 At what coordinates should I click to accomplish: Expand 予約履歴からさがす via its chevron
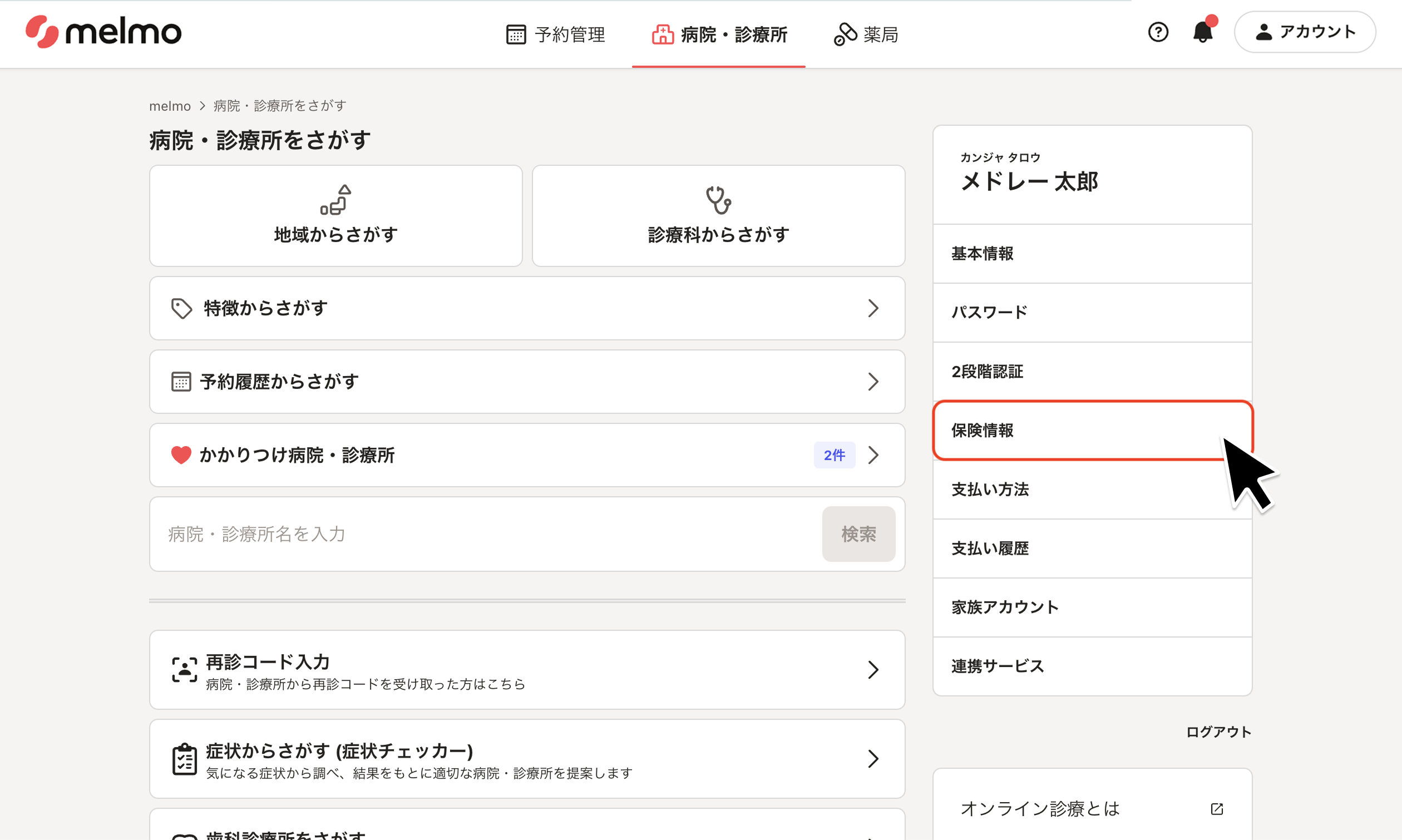(873, 382)
